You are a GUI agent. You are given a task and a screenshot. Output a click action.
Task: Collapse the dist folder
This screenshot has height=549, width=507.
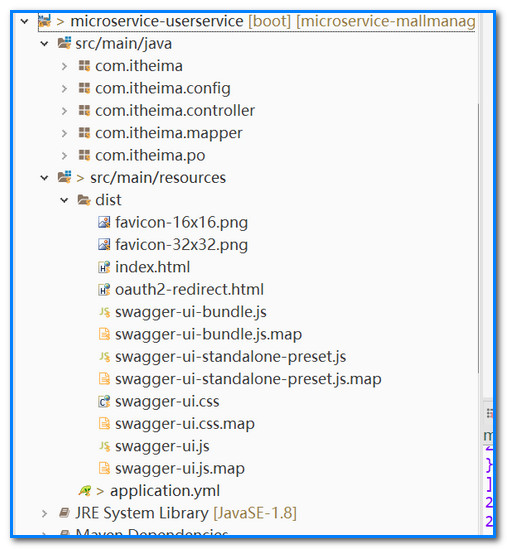(x=64, y=200)
